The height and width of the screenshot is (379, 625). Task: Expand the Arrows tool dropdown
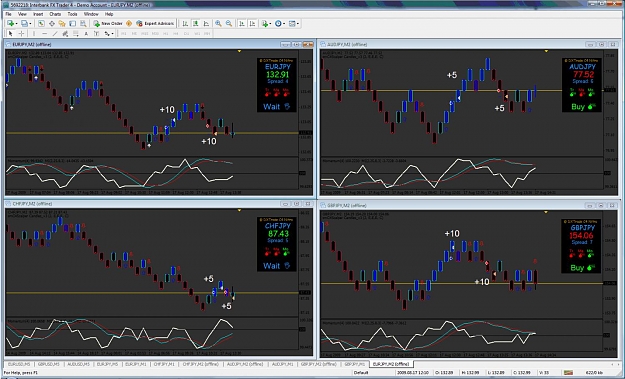pos(113,33)
